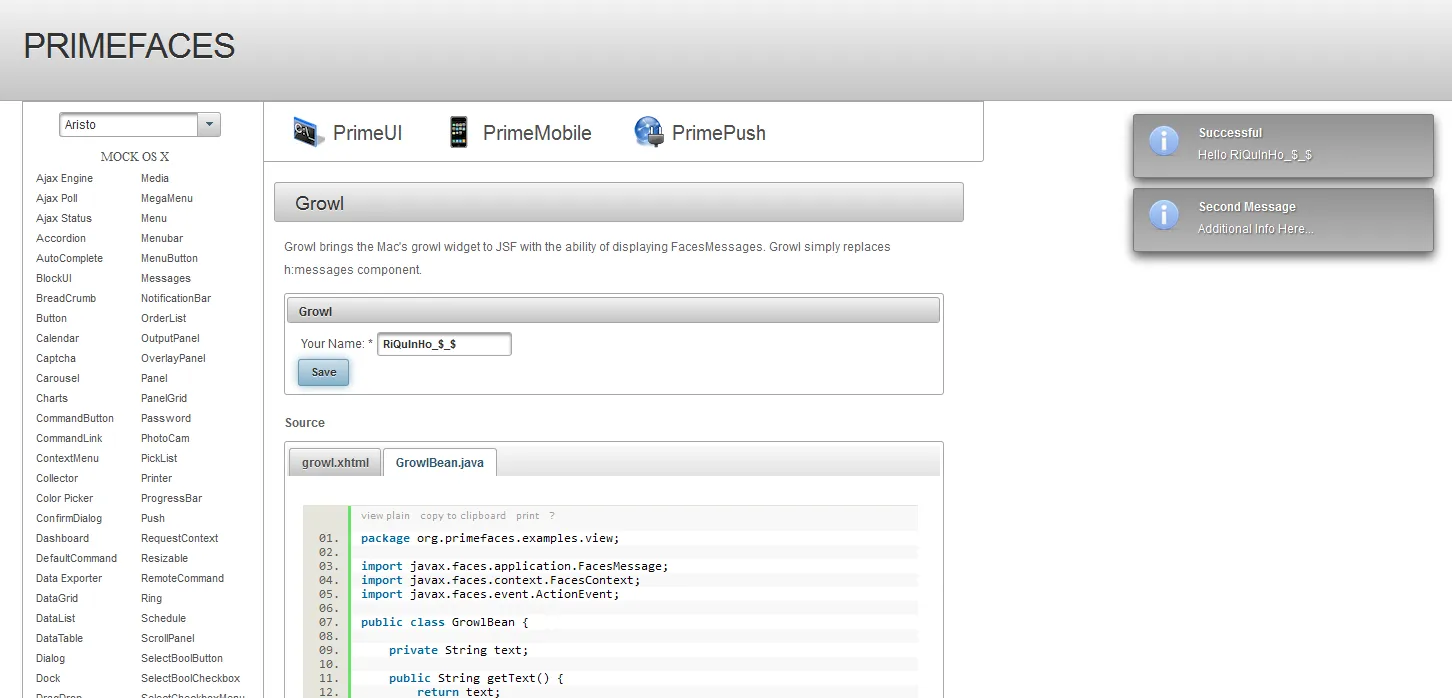The image size is (1452, 698).
Task: Open the ContextMenu demo
Action: (x=68, y=458)
